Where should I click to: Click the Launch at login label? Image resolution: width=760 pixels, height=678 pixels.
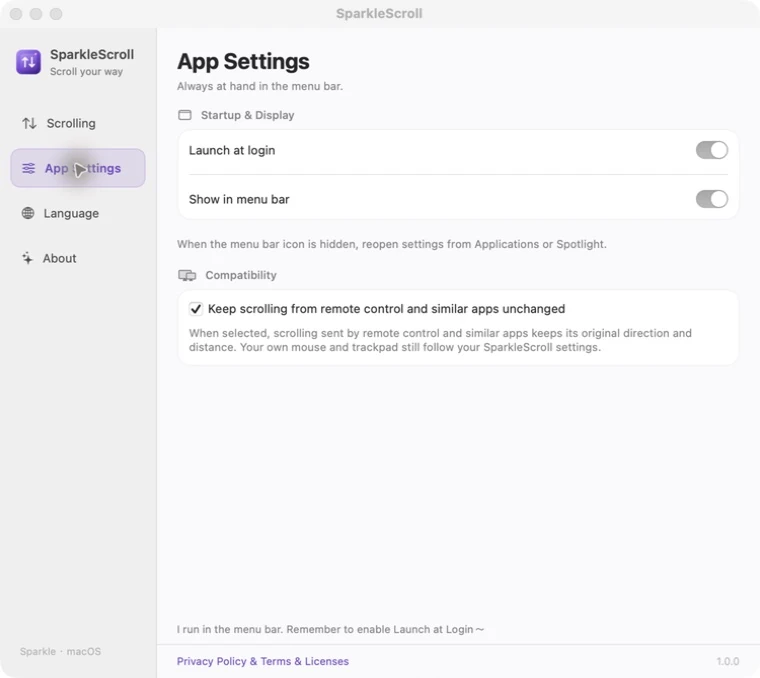pos(232,150)
